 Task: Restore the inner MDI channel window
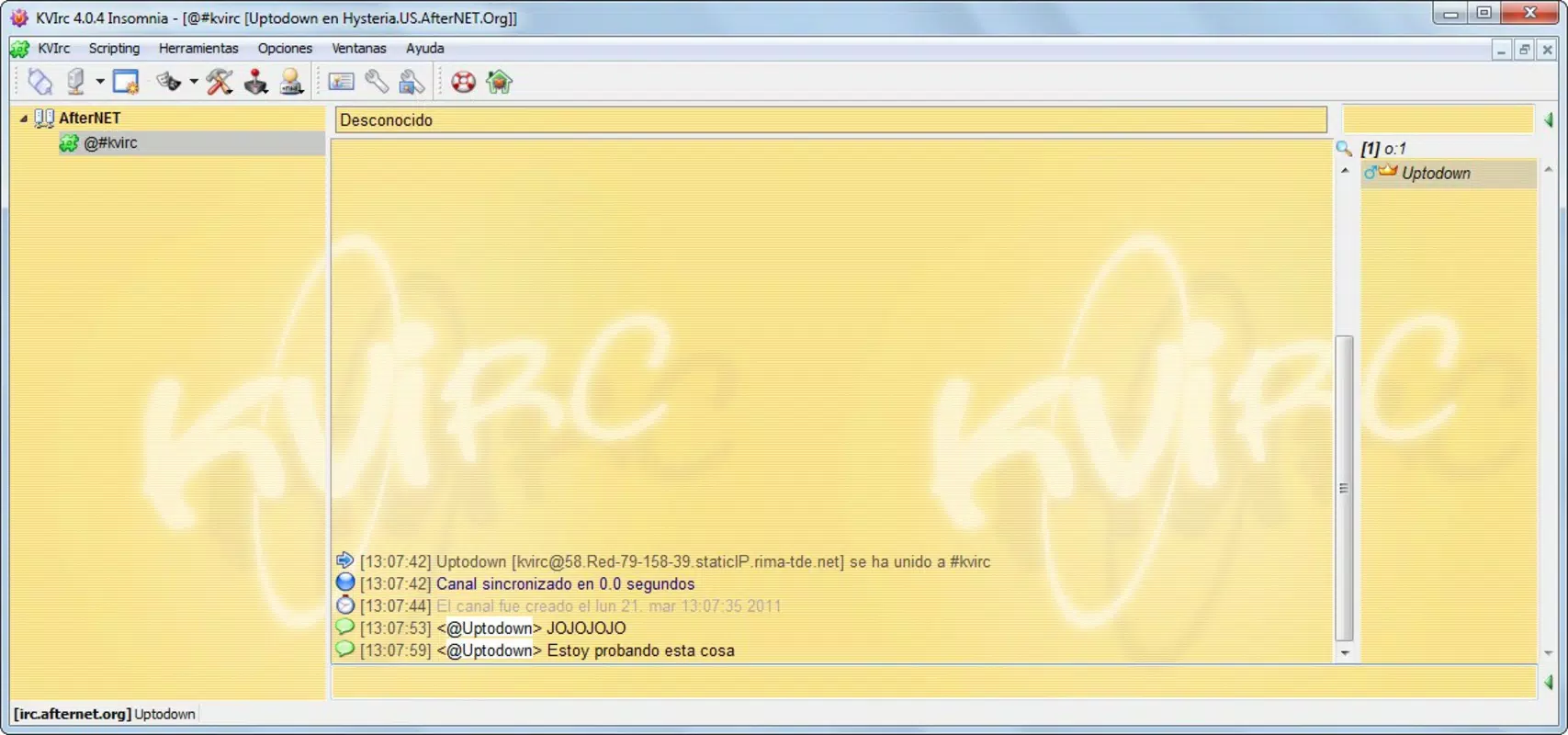point(1524,51)
